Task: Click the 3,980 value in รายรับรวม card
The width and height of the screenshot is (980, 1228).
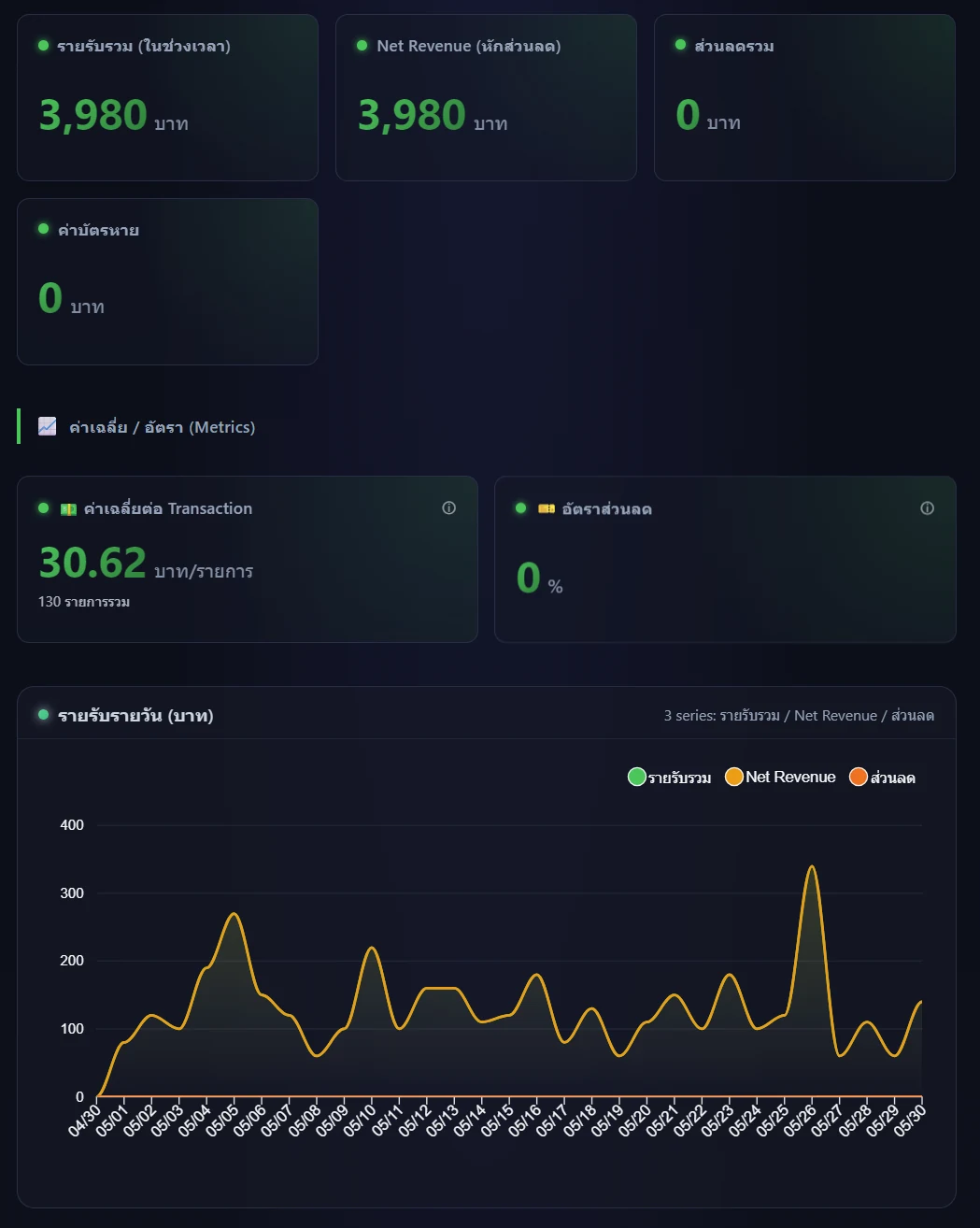Action: click(92, 116)
